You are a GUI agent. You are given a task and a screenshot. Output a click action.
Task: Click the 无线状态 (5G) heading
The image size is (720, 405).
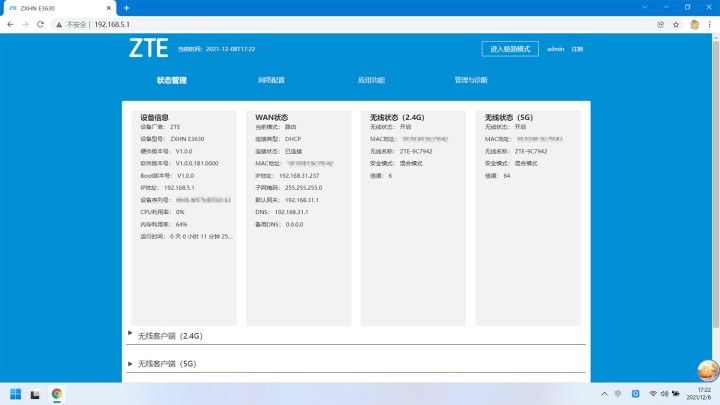point(509,118)
